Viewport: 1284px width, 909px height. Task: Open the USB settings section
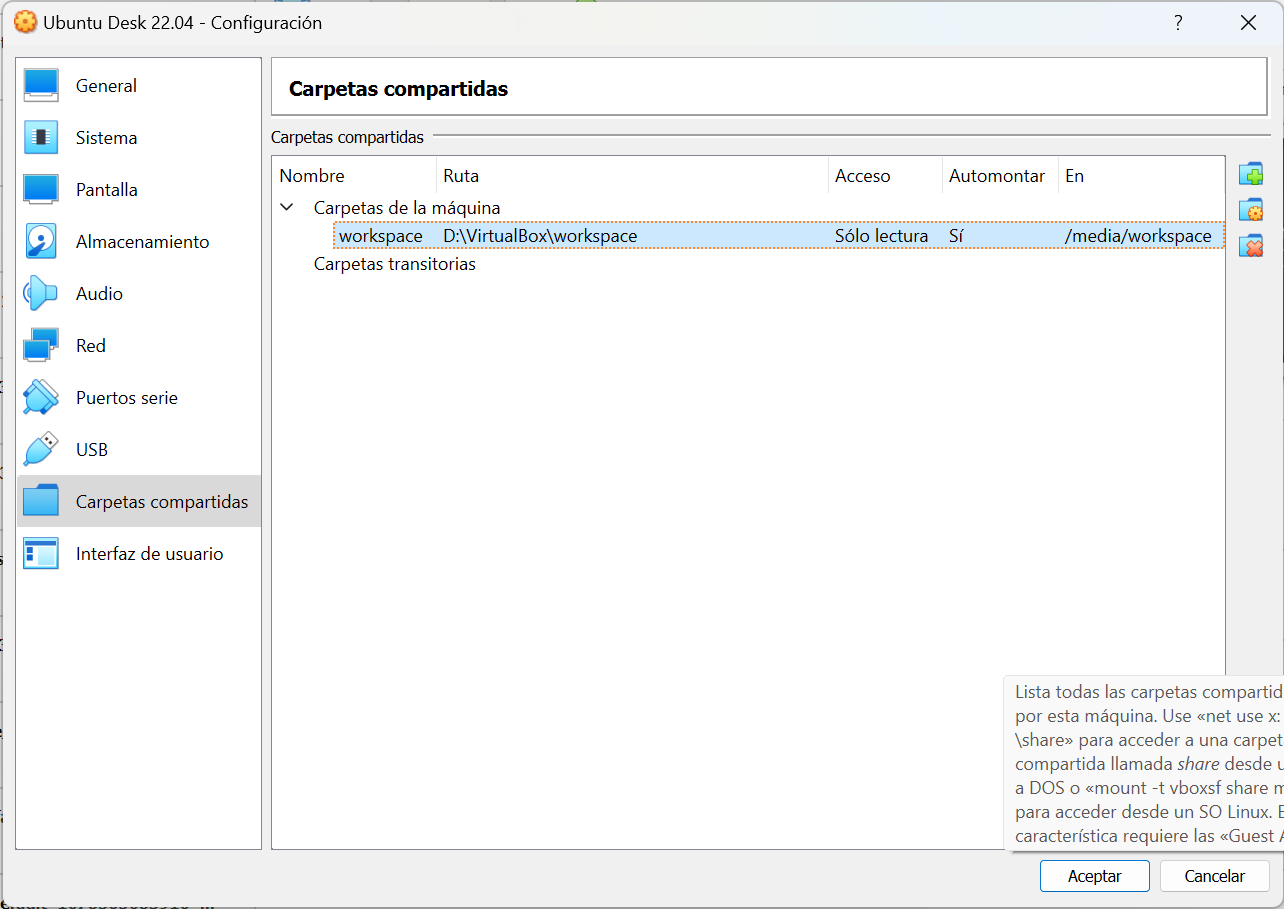click(93, 449)
